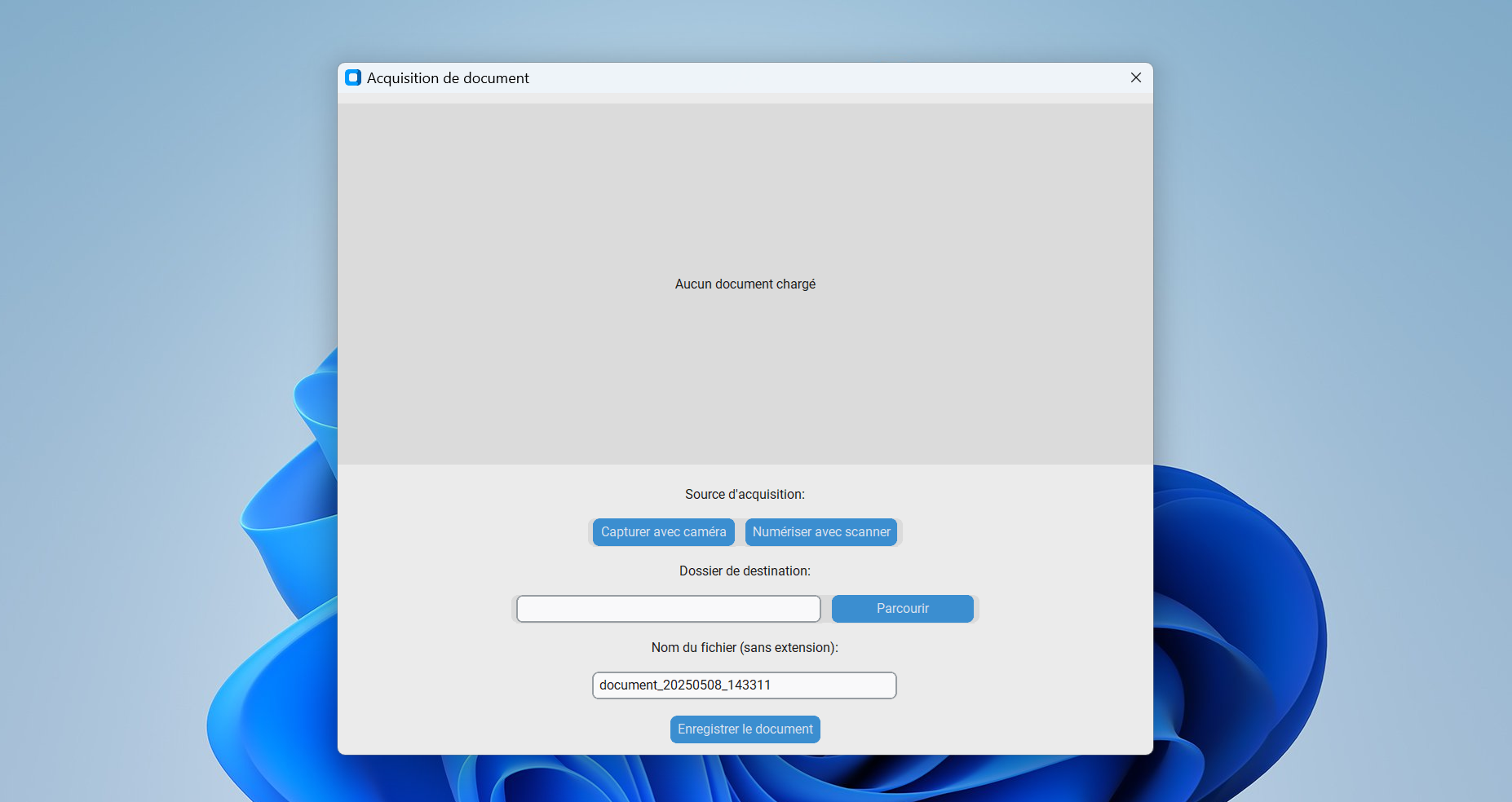Screen dimensions: 1512x802
Task: Click the gap between the camera and scanner buttons
Action: point(740,532)
